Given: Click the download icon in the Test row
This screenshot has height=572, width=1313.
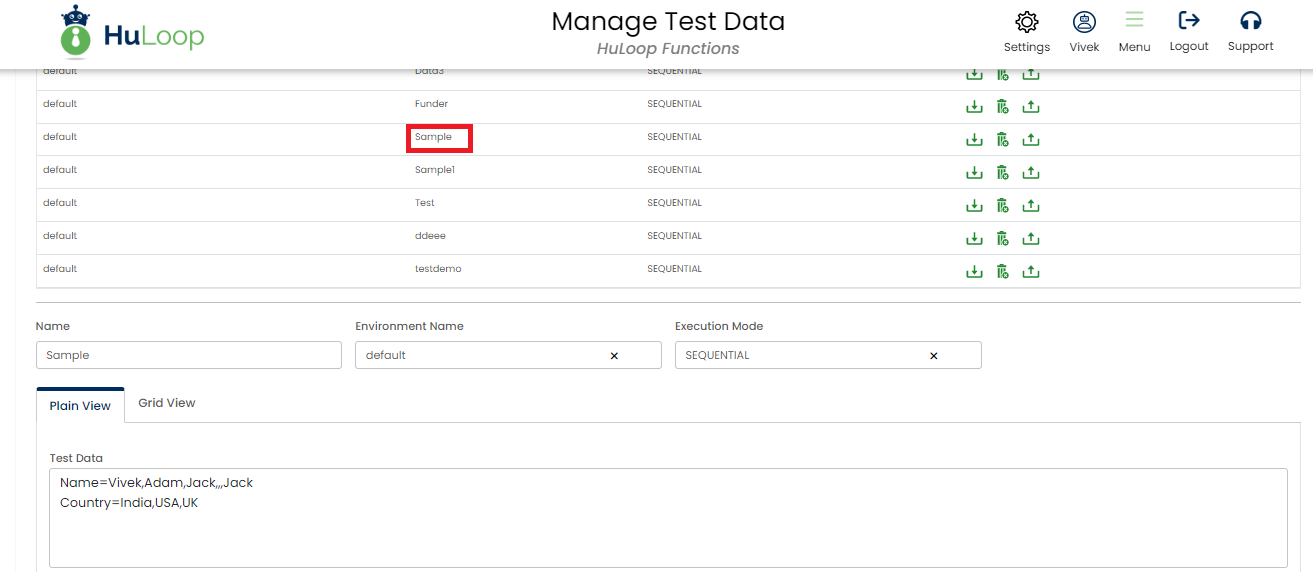Looking at the screenshot, I should click(974, 206).
